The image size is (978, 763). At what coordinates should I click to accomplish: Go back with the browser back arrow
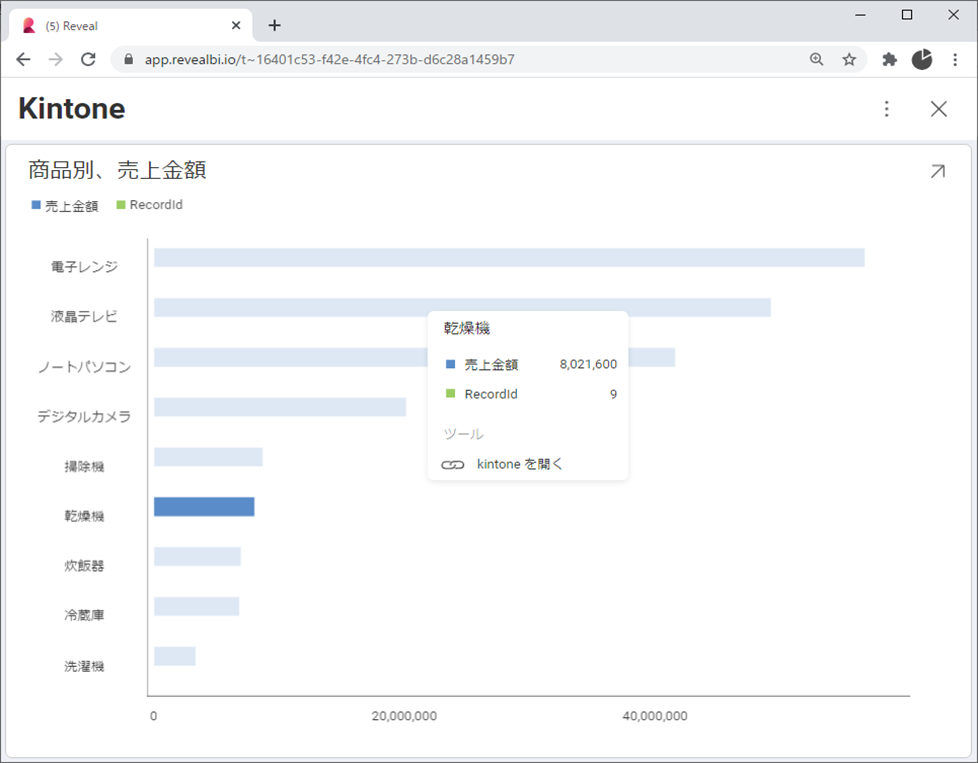[x=23, y=59]
